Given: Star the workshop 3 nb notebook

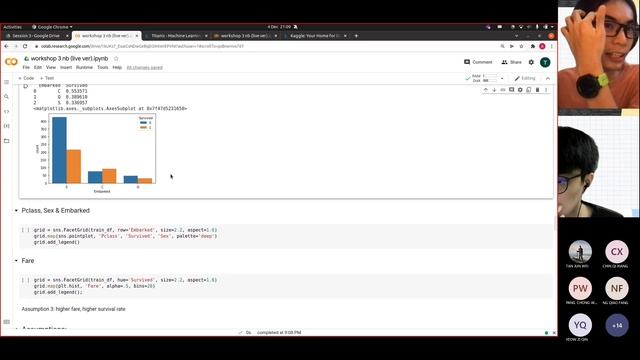Looking at the screenshot, I should [116, 58].
